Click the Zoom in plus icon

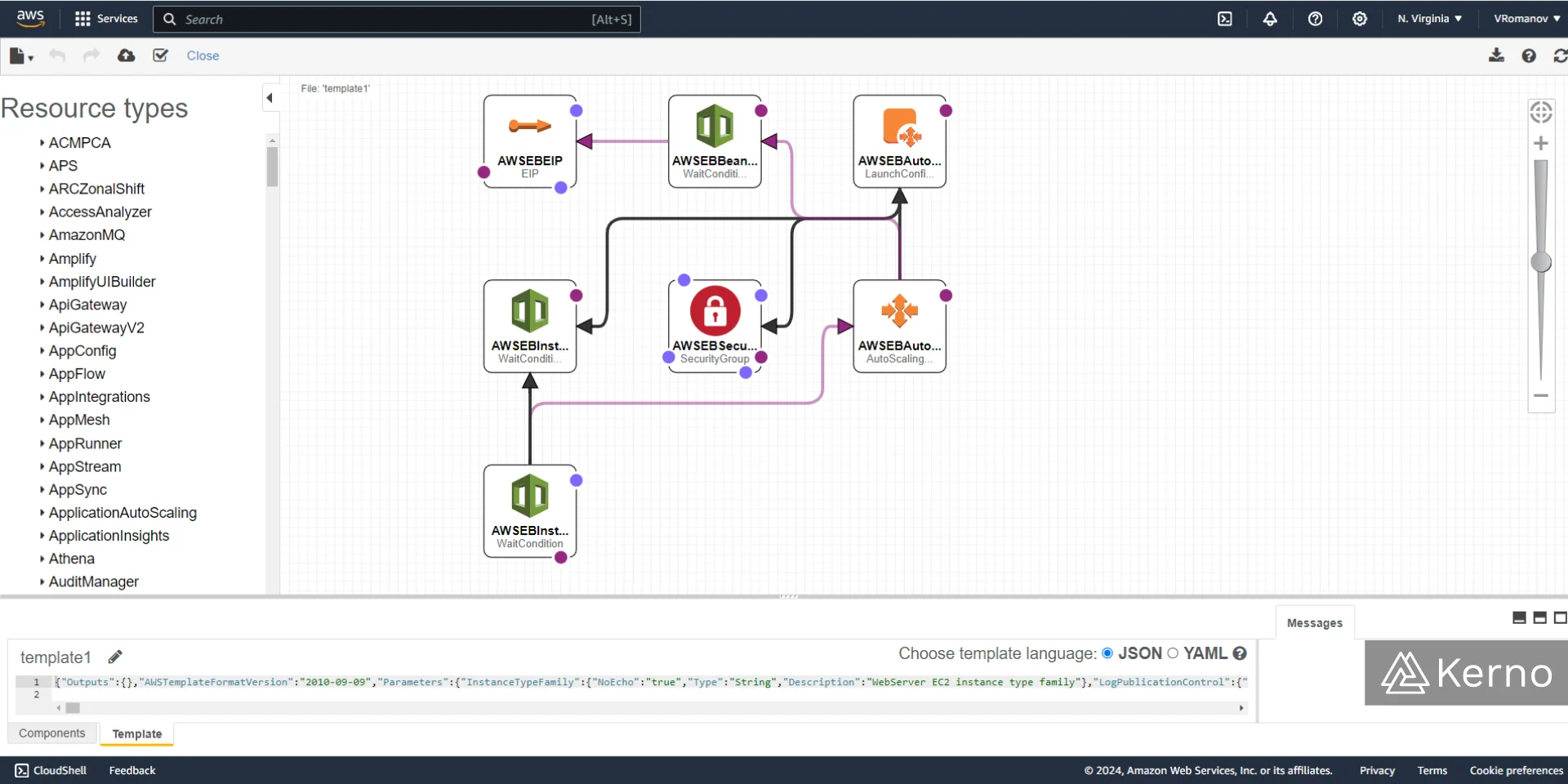click(x=1541, y=144)
